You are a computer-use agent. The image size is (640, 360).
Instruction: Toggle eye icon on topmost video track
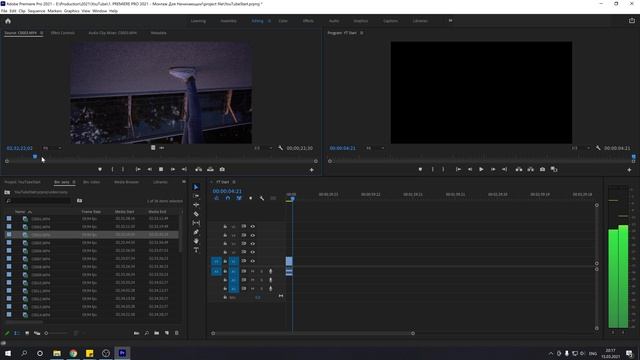pos(253,227)
